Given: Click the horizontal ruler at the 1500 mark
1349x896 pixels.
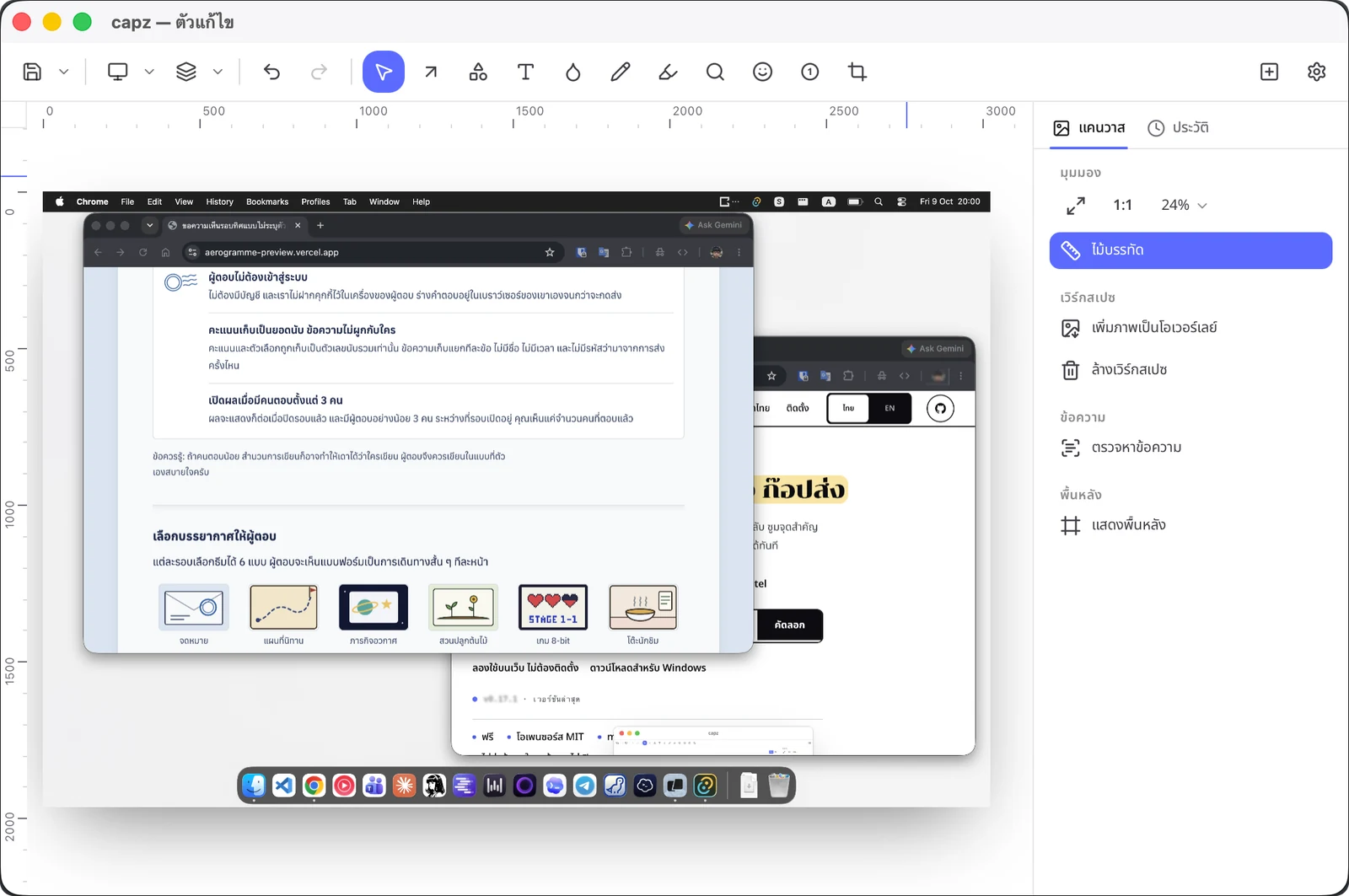Looking at the screenshot, I should coord(530,112).
